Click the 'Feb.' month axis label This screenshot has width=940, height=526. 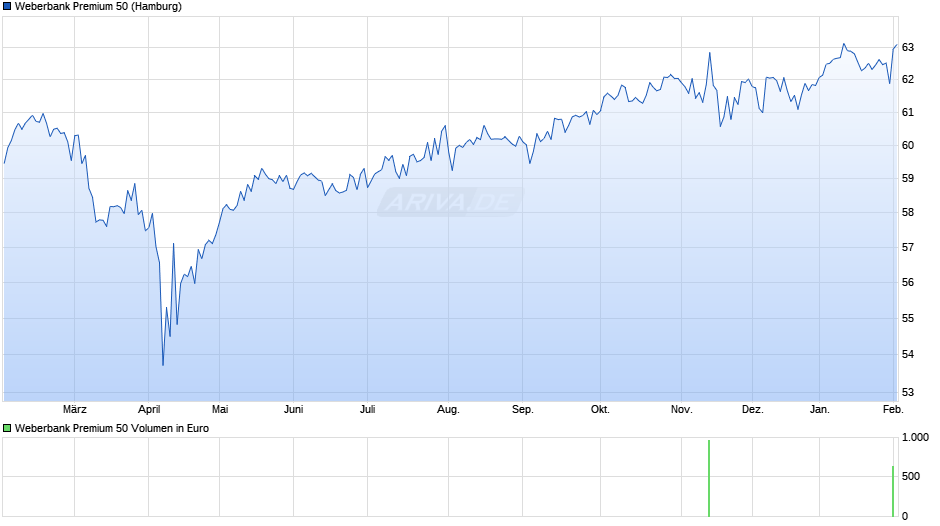point(893,409)
